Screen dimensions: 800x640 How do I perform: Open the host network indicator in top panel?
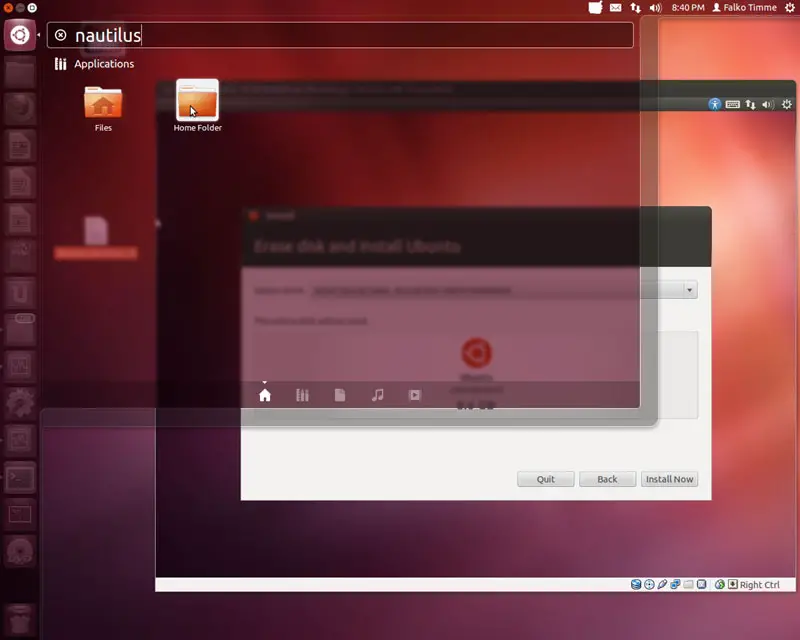[x=635, y=8]
